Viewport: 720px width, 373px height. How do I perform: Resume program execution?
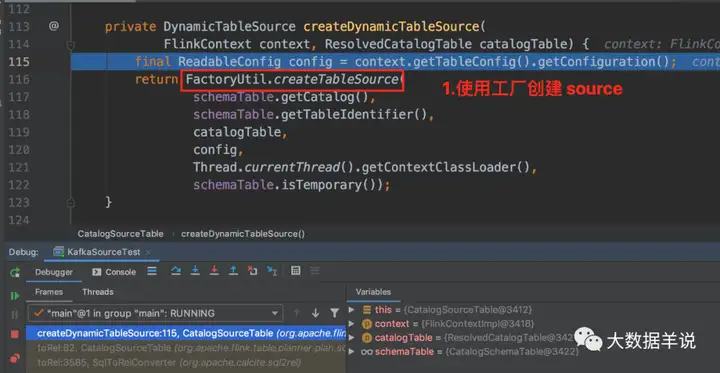15,296
